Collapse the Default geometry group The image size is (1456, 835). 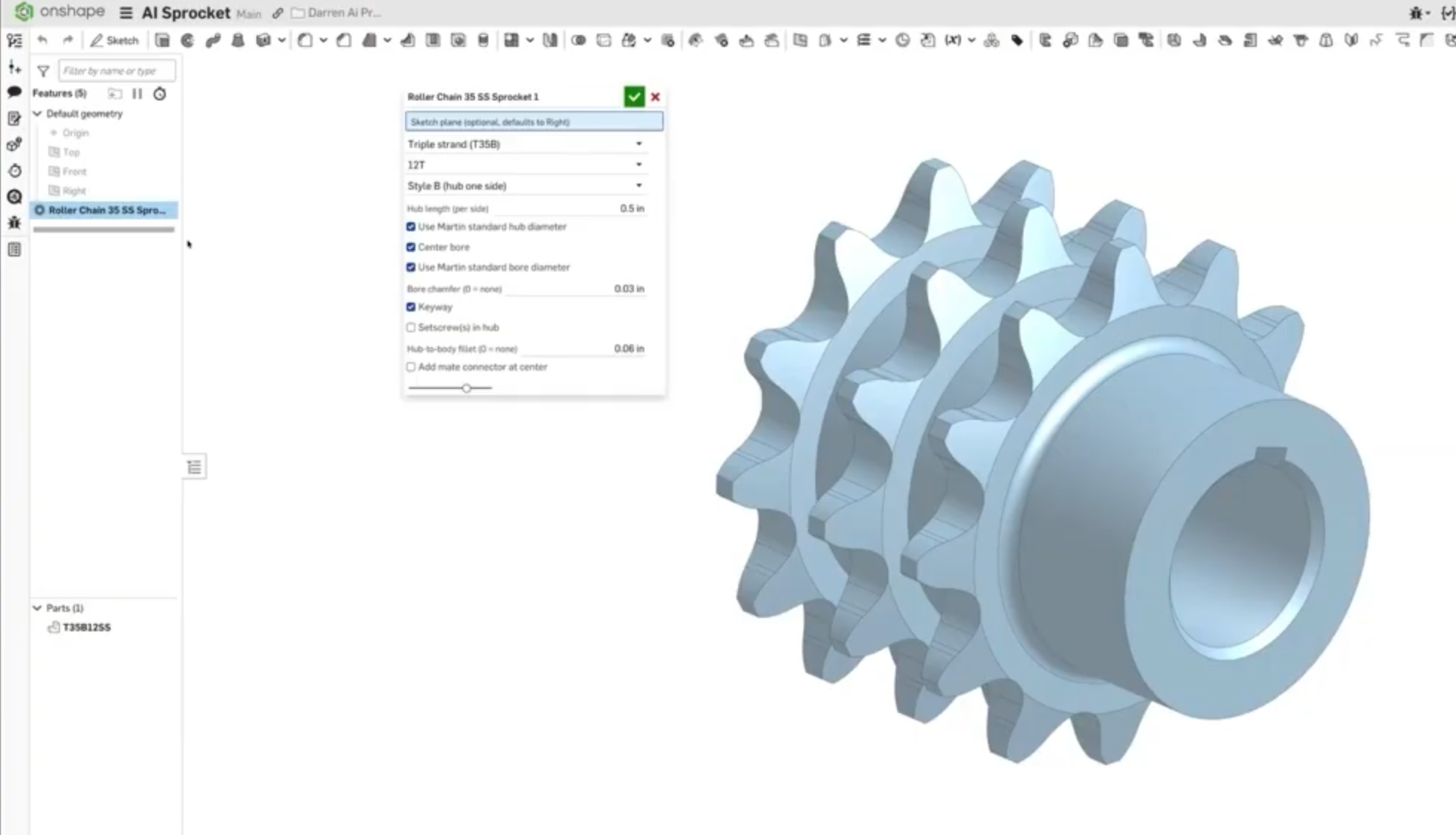[x=37, y=114]
